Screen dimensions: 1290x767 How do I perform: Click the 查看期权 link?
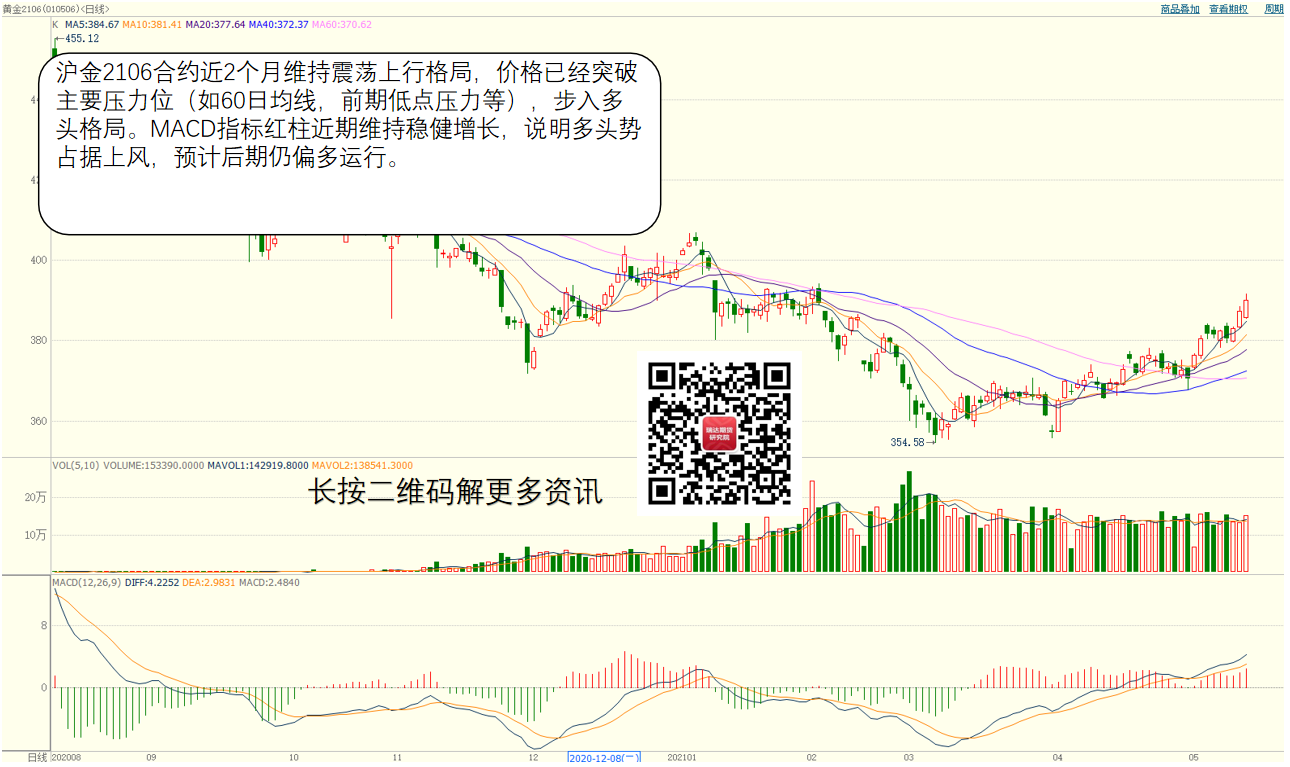[1228, 8]
